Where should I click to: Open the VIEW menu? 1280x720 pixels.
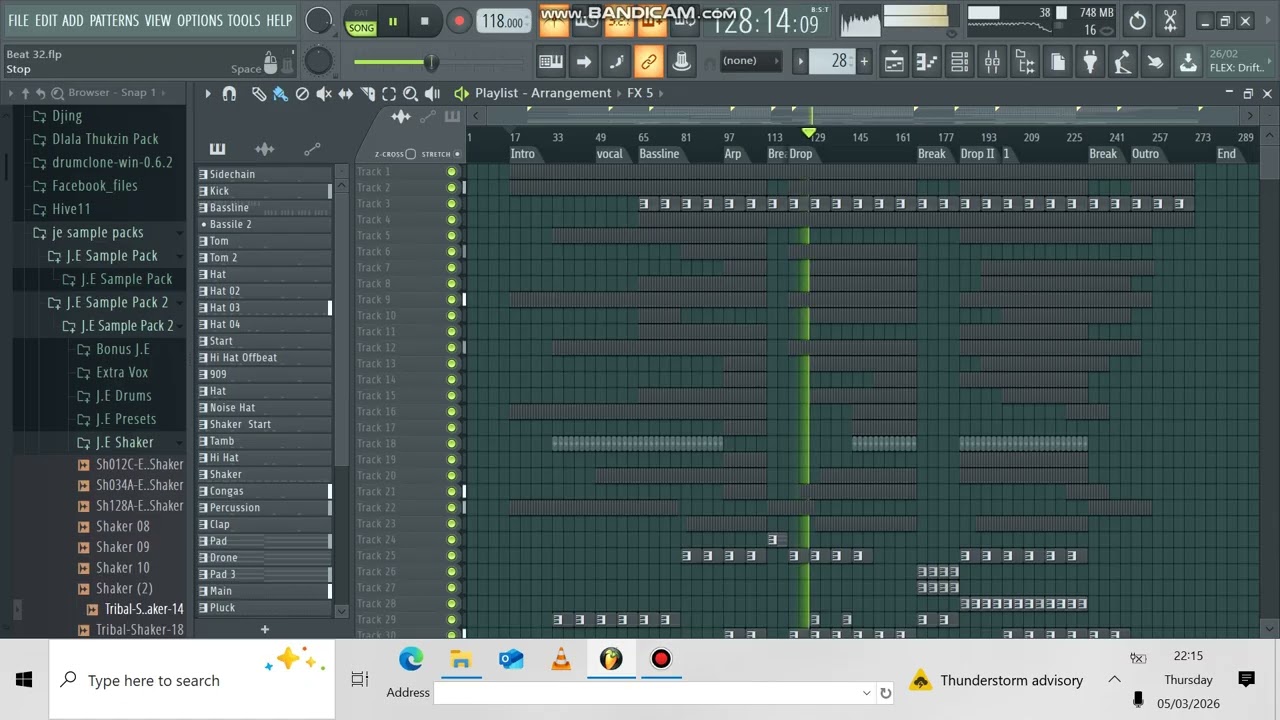coord(158,20)
